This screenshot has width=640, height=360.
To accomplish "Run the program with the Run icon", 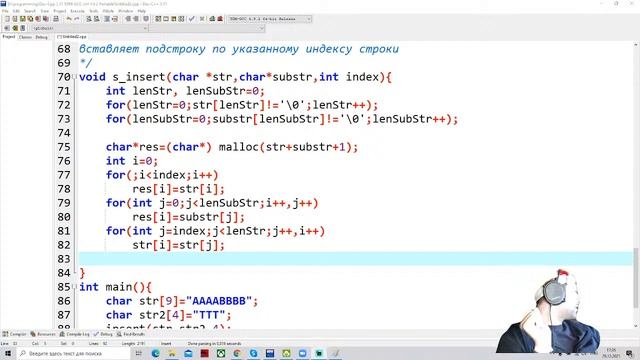I will tap(166, 19).
